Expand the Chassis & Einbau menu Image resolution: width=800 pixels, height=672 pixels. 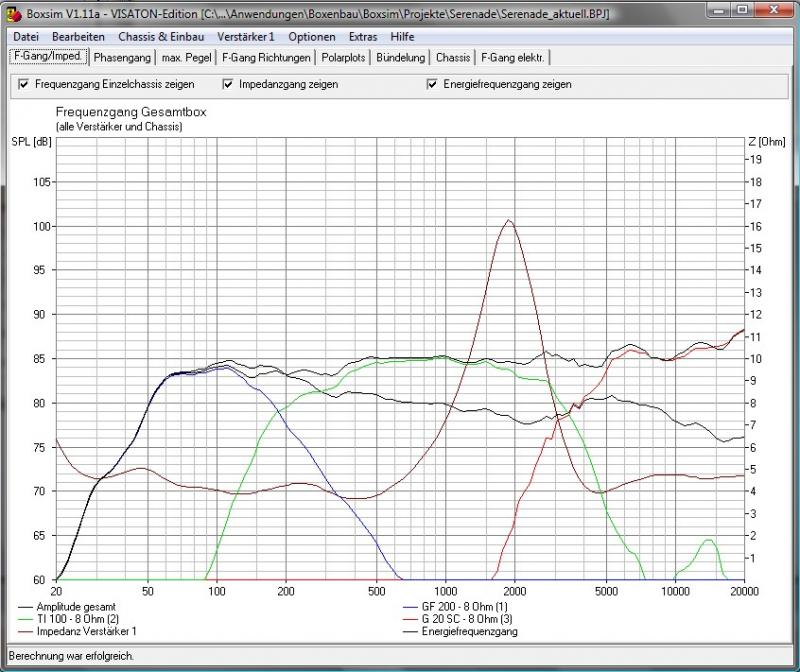(x=161, y=36)
